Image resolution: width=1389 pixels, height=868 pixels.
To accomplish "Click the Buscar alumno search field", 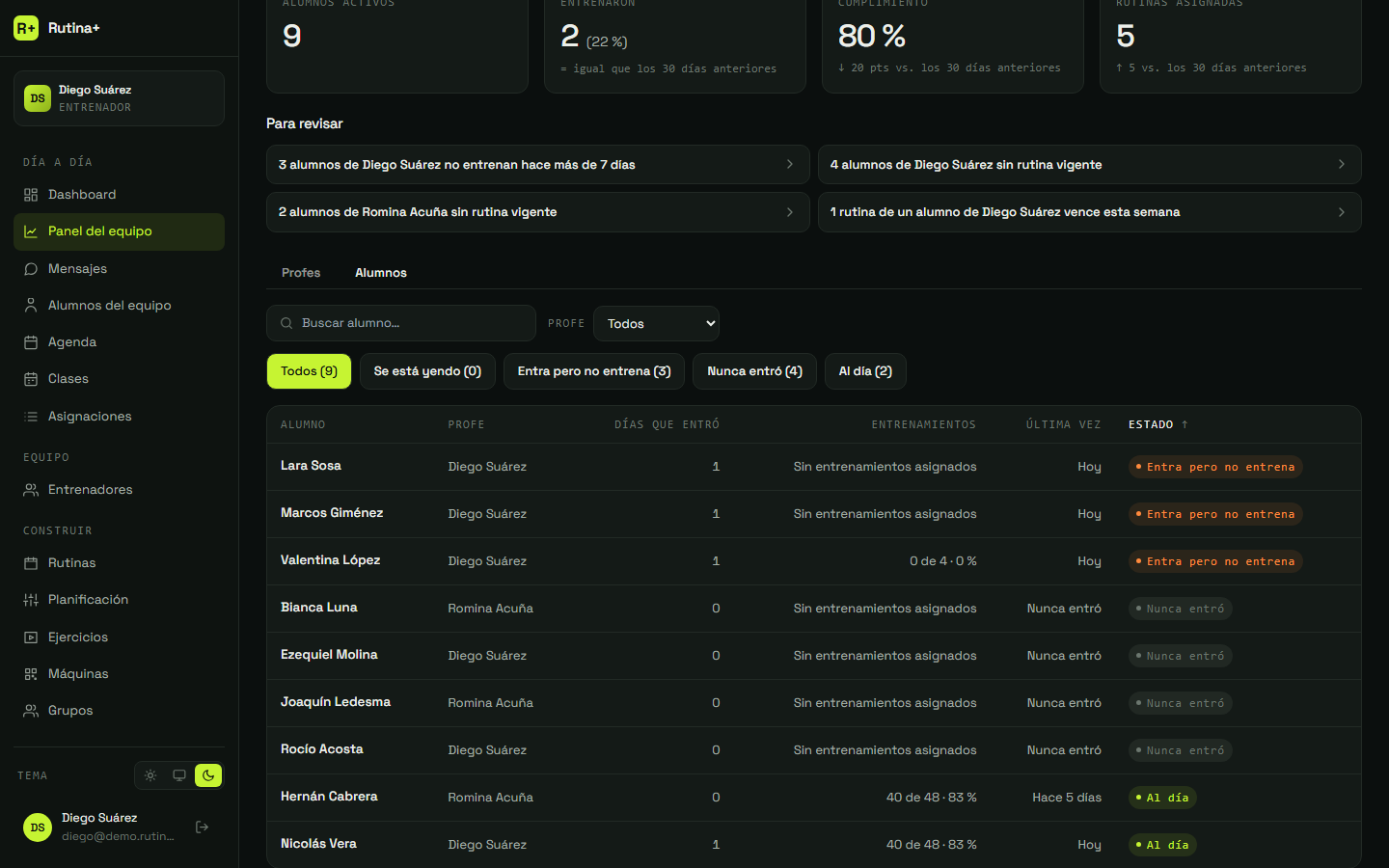I will click(x=401, y=323).
